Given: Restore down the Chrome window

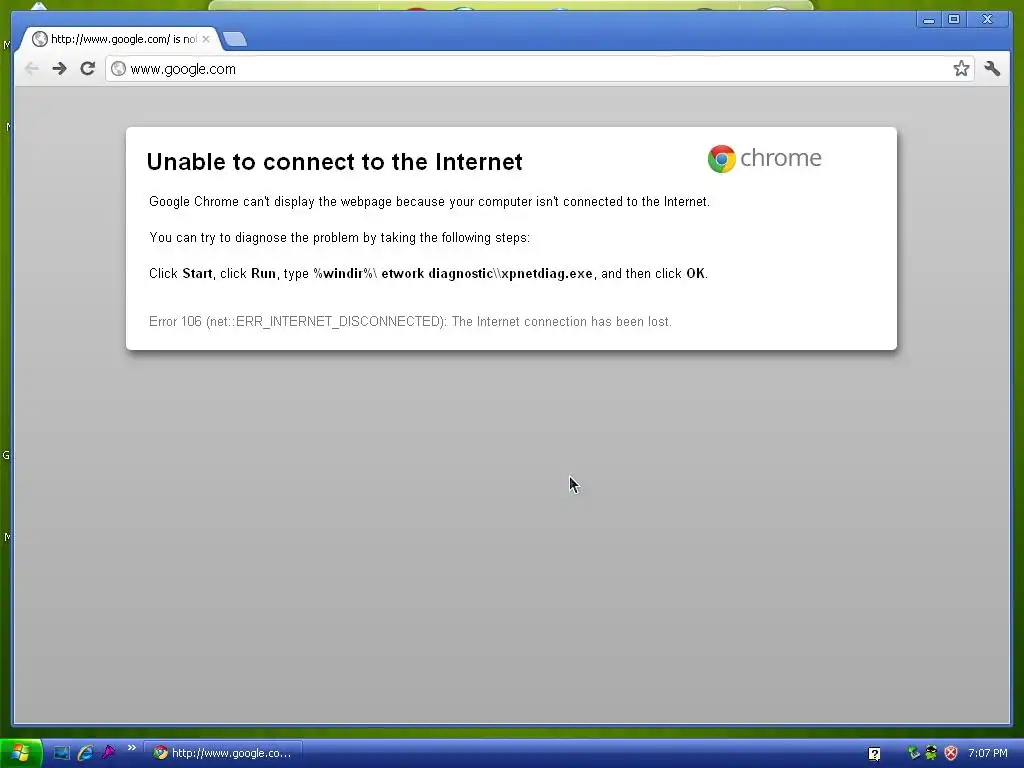Looking at the screenshot, I should pyautogui.click(x=954, y=20).
